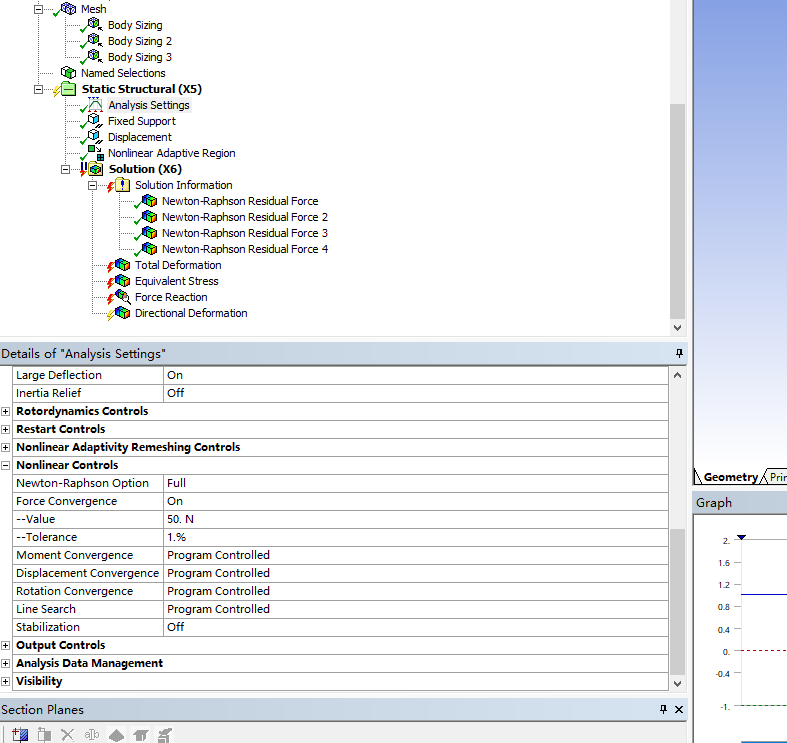Switch to the Geometry tab
Screen dimensions: 787x743
click(729, 477)
